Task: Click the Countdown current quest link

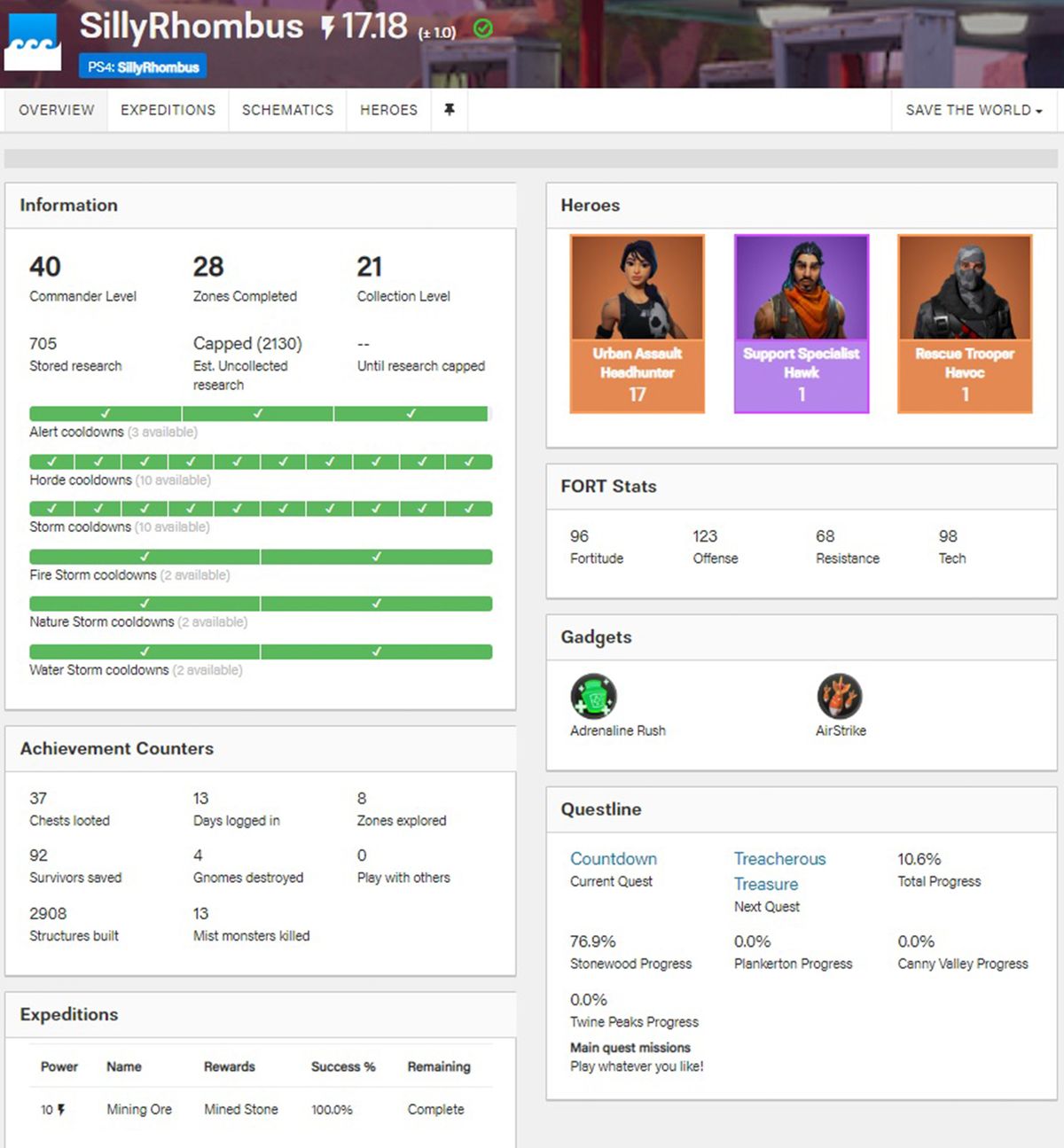Action: click(x=614, y=858)
